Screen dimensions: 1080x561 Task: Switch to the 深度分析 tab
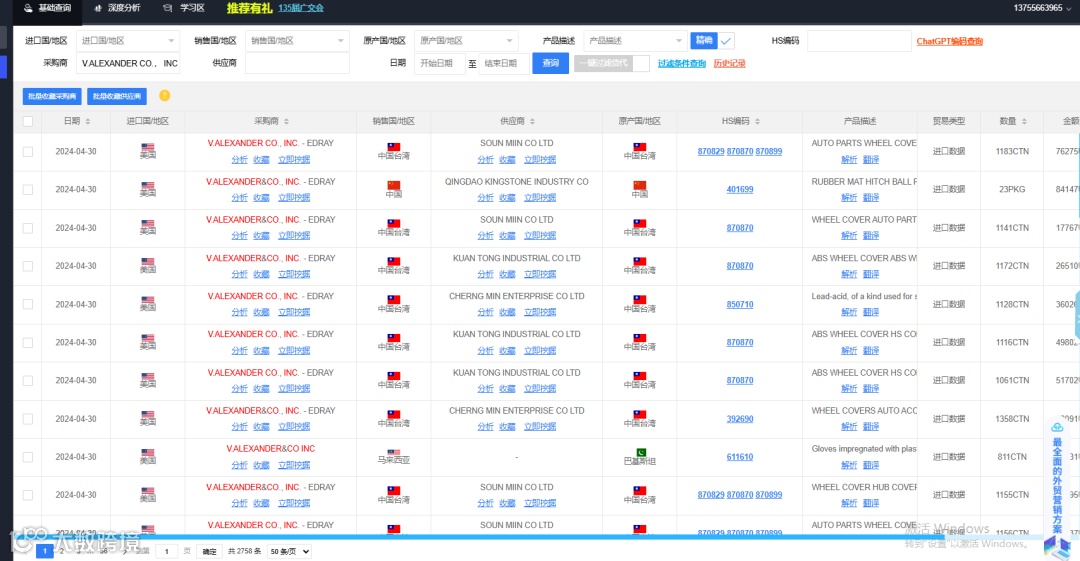click(x=117, y=8)
